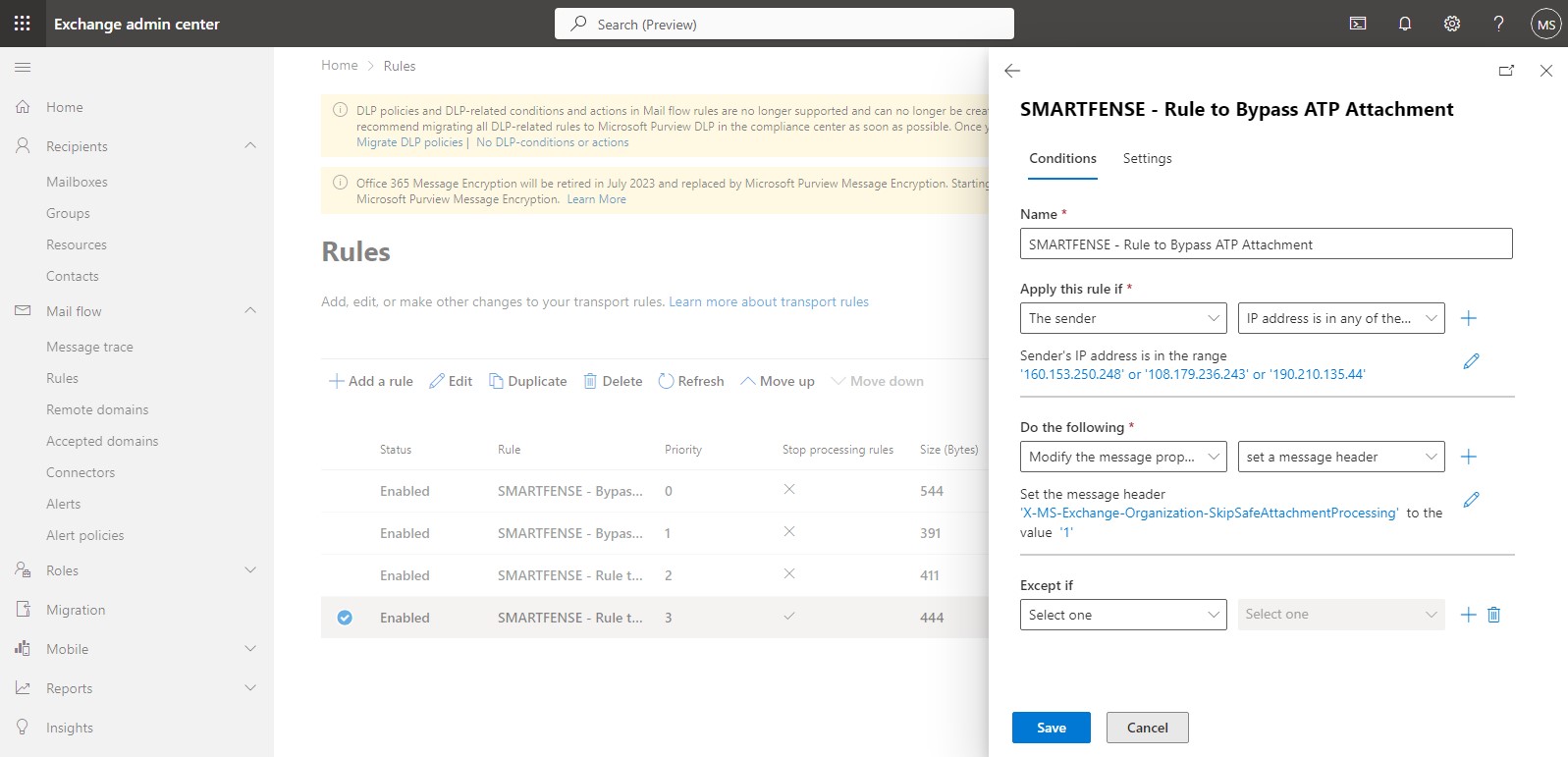1568x757 pixels.
Task: Open the notifications bell icon
Action: 1405,24
